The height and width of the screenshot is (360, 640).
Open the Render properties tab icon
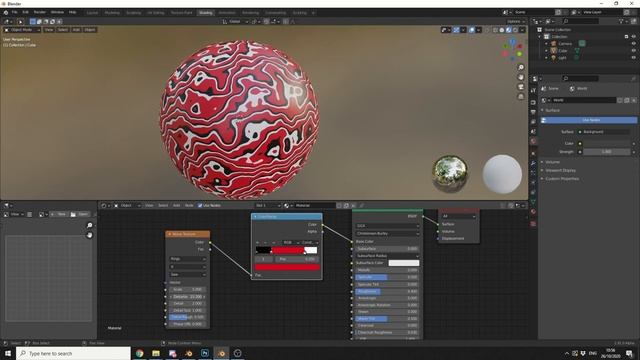[533, 102]
